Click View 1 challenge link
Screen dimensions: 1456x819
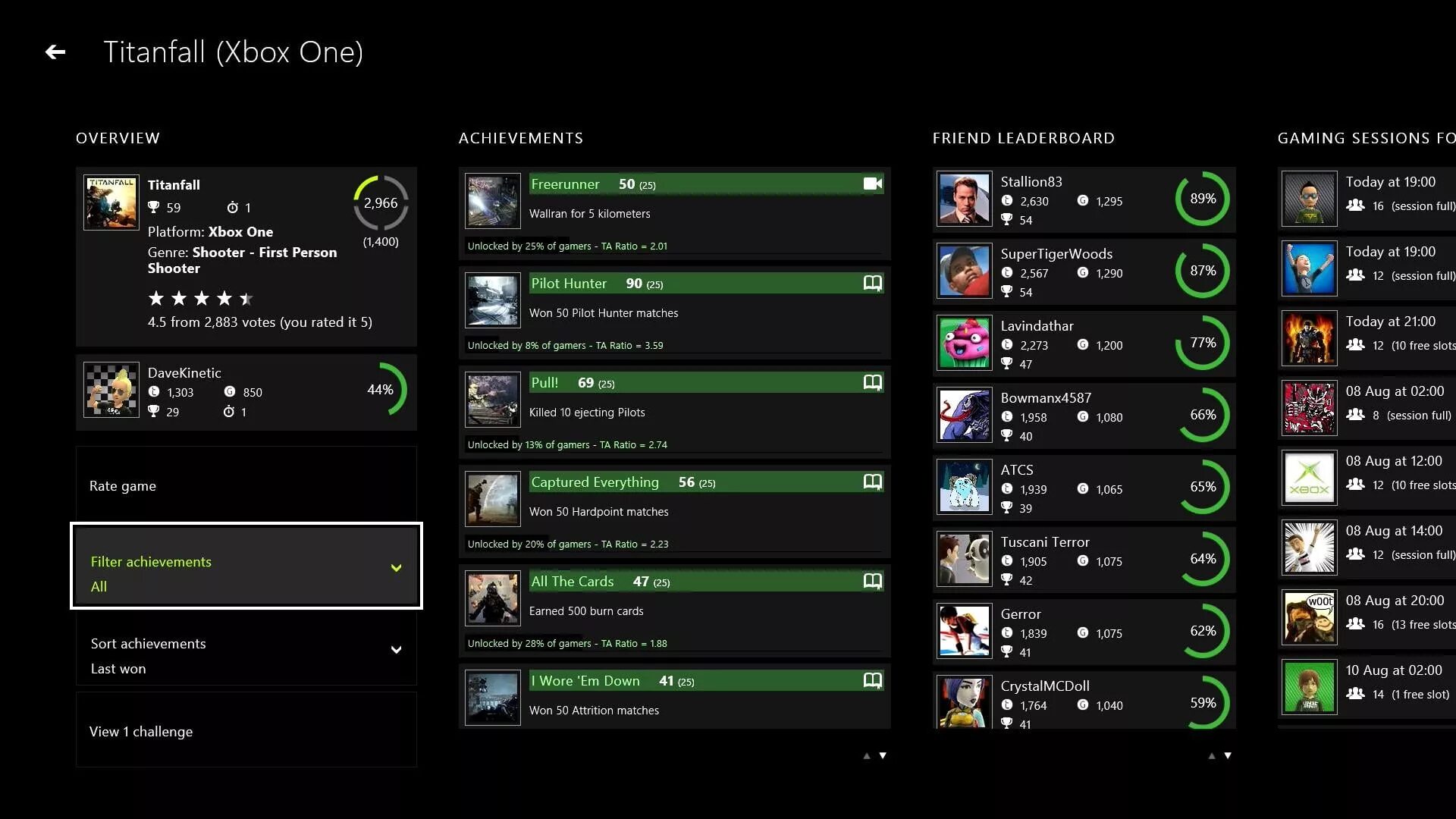click(141, 731)
